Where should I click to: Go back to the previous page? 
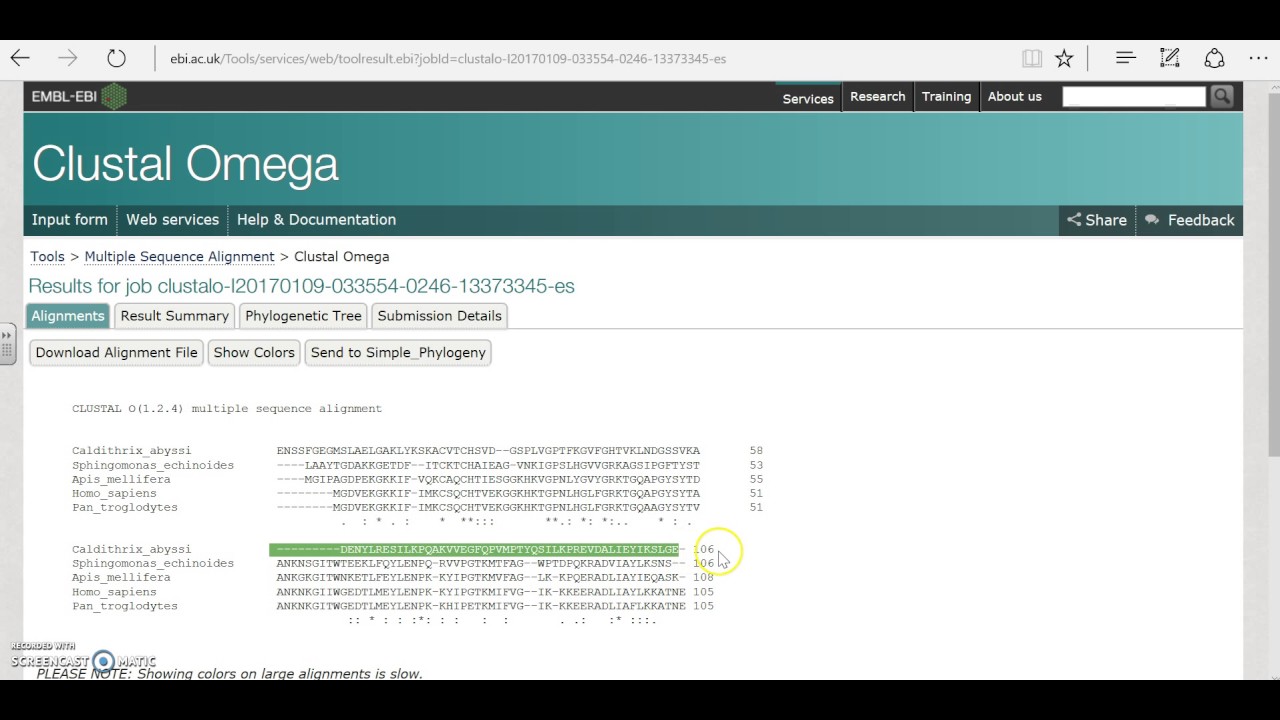tap(20, 58)
